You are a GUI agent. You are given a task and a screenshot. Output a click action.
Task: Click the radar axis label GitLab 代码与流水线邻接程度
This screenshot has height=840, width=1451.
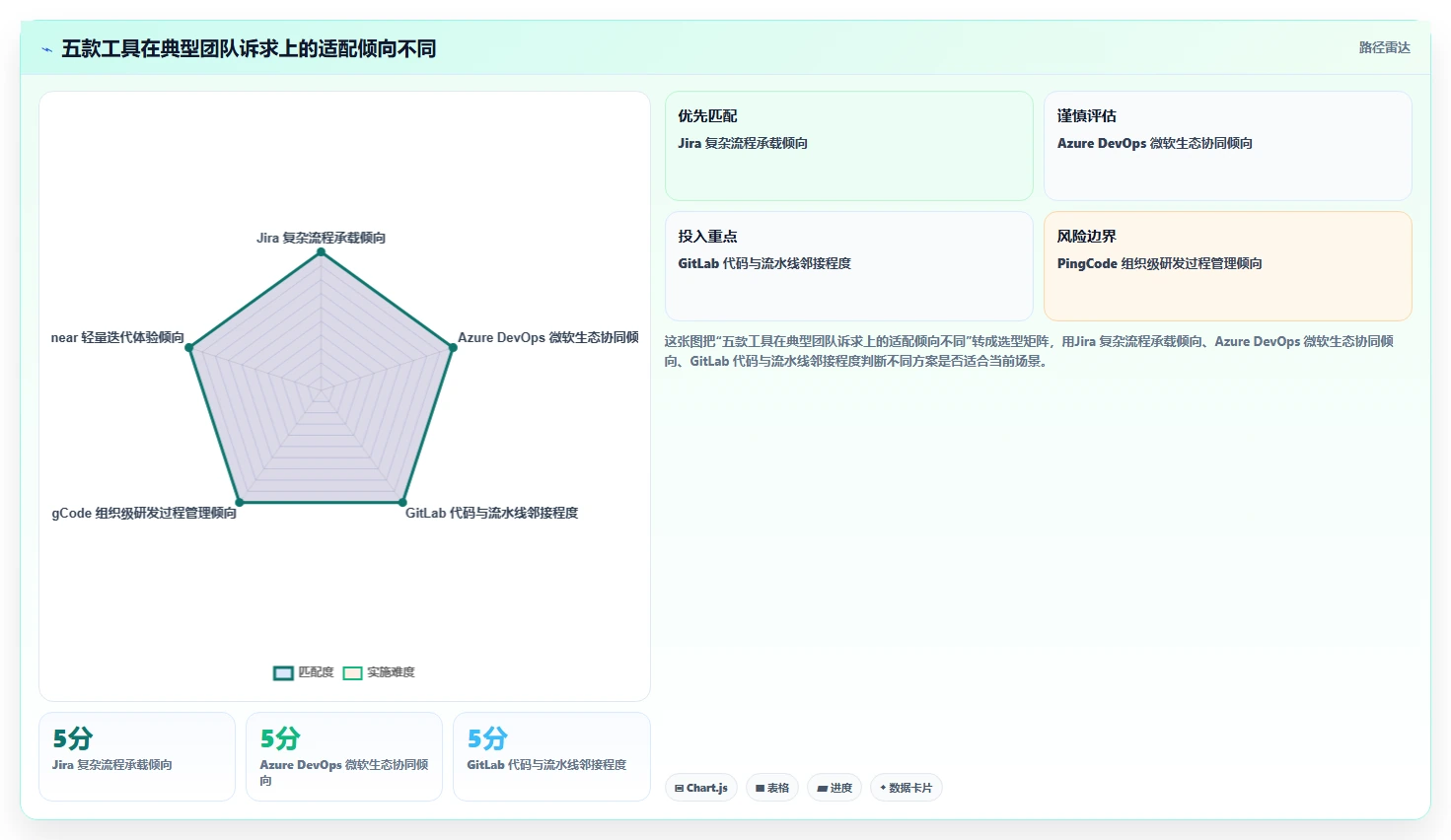click(491, 513)
